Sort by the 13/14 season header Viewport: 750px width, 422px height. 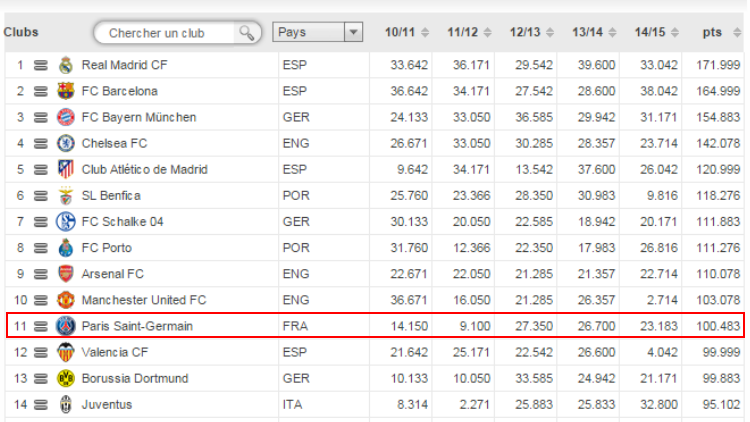click(x=594, y=33)
